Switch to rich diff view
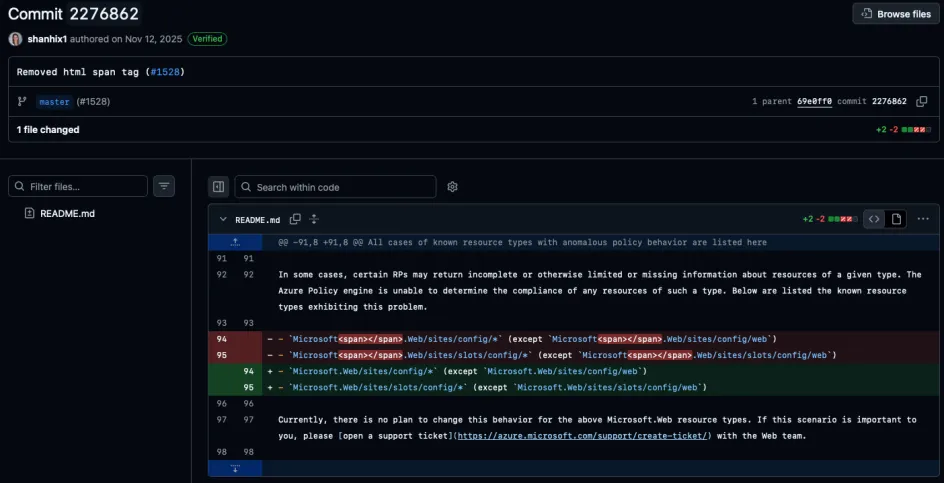The height and width of the screenshot is (483, 944). [896, 219]
